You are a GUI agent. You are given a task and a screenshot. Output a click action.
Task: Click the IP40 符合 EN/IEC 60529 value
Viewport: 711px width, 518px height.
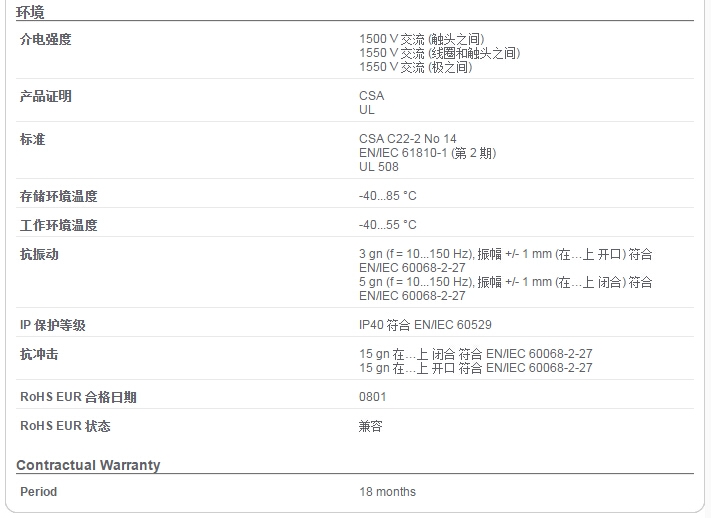(425, 325)
